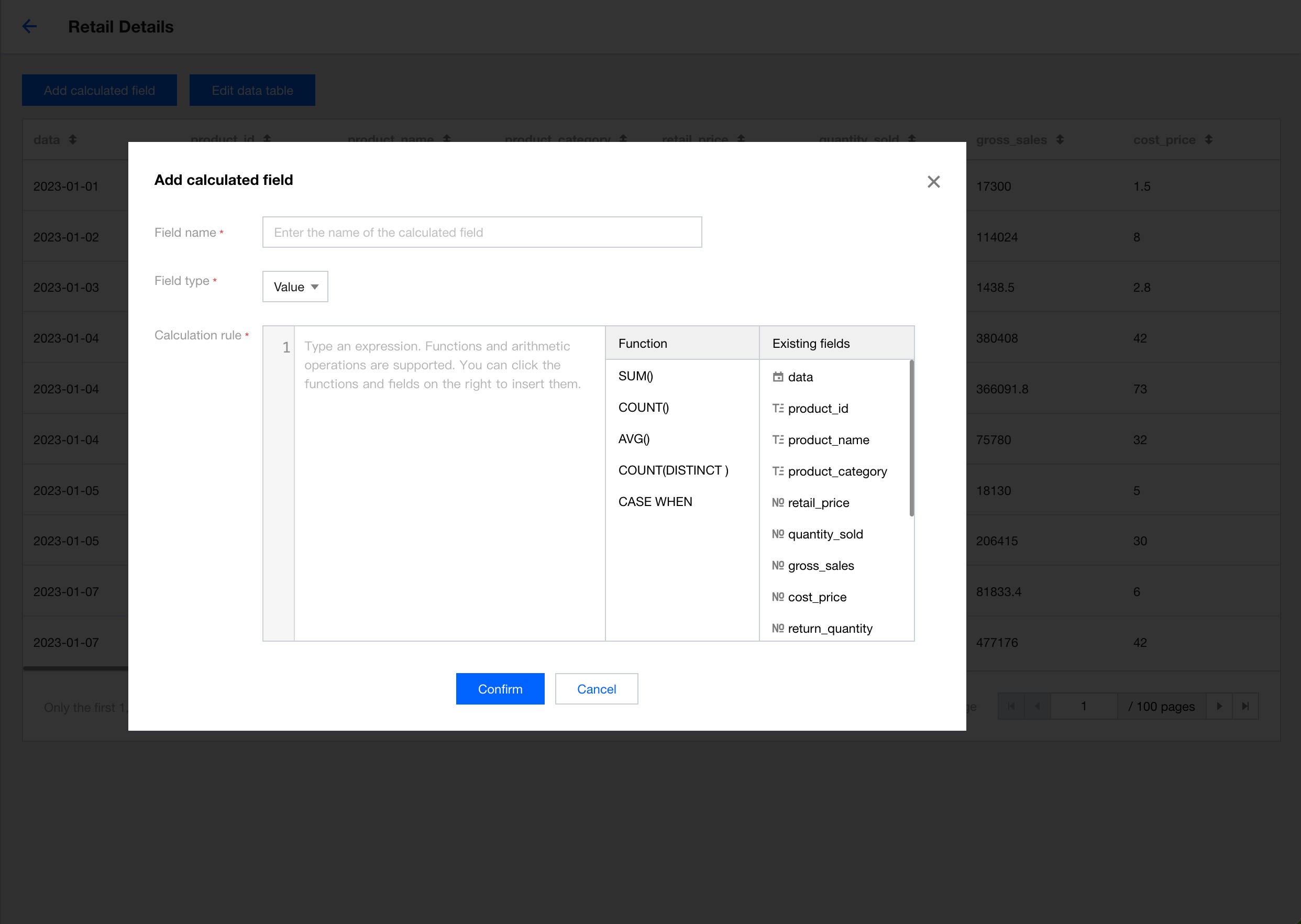The height and width of the screenshot is (924, 1301).
Task: Click the text type icon beside product_id
Action: click(778, 409)
